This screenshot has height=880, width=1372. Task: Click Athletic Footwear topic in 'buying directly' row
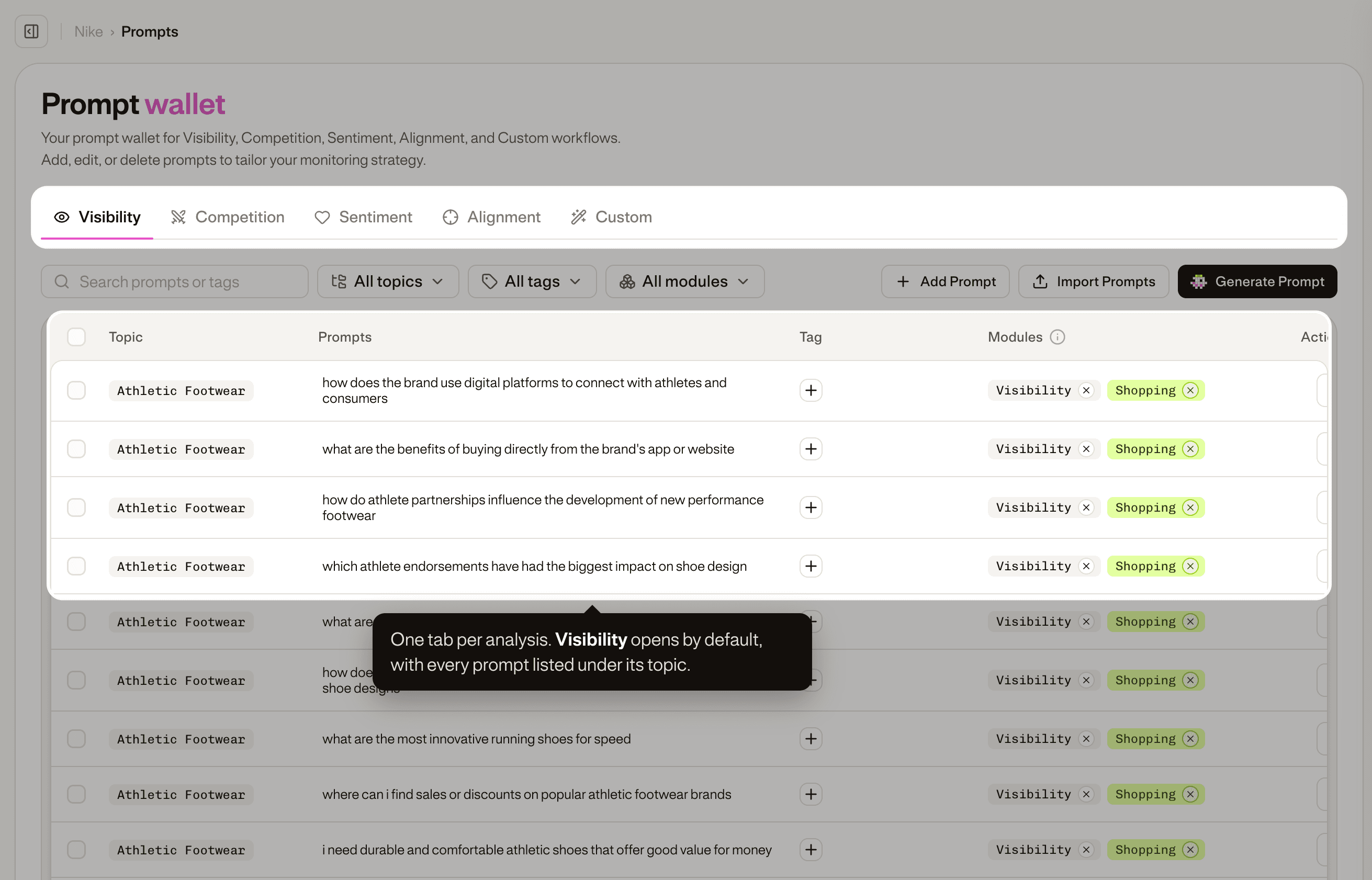pyautogui.click(x=181, y=449)
